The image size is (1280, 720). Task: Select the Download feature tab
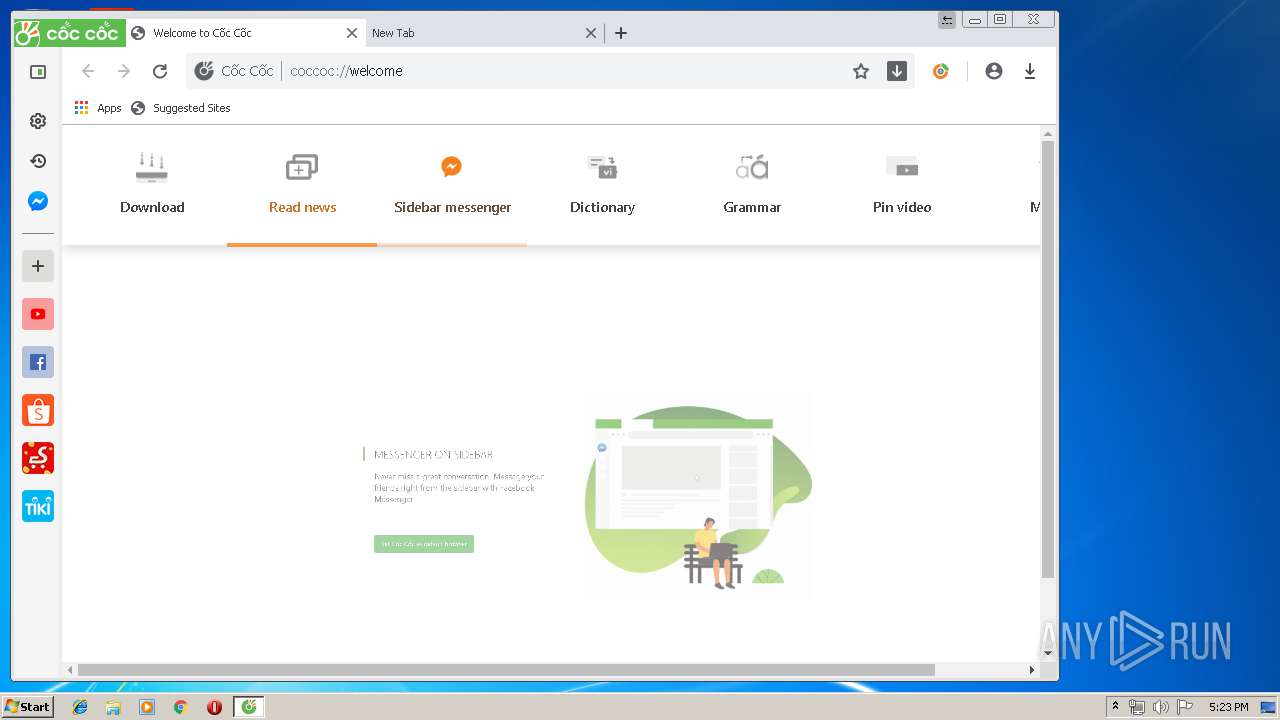pyautogui.click(x=152, y=184)
